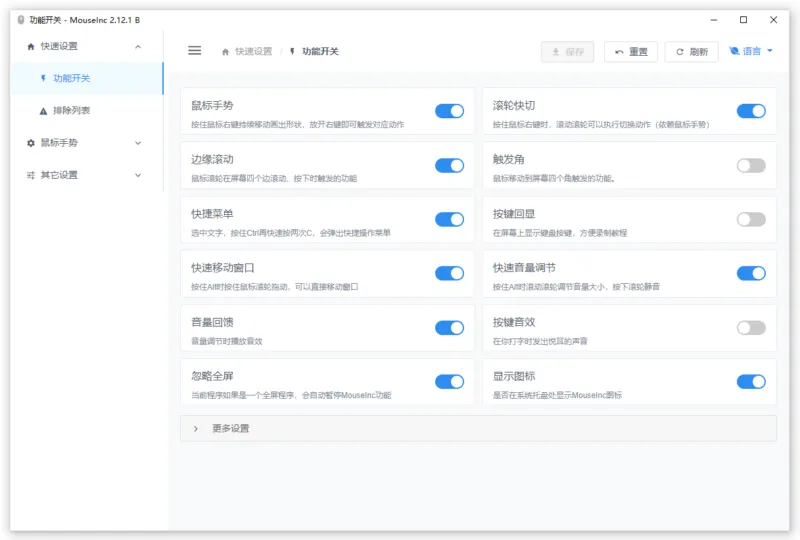This screenshot has width=800, height=540.
Task: Click pin icon in breadcrumb 功能开关
Action: tap(292, 52)
